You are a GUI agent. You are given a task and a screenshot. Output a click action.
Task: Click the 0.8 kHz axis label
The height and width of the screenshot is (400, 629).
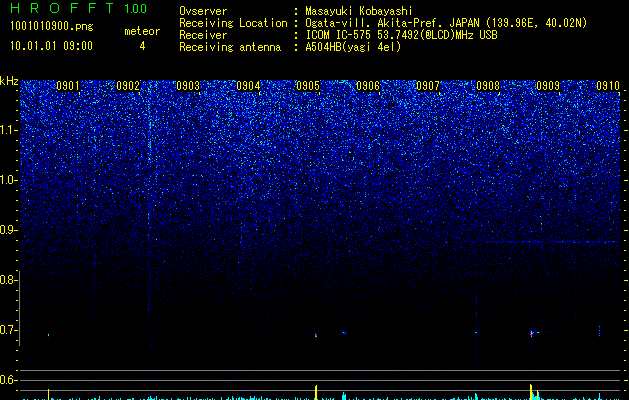point(8,280)
